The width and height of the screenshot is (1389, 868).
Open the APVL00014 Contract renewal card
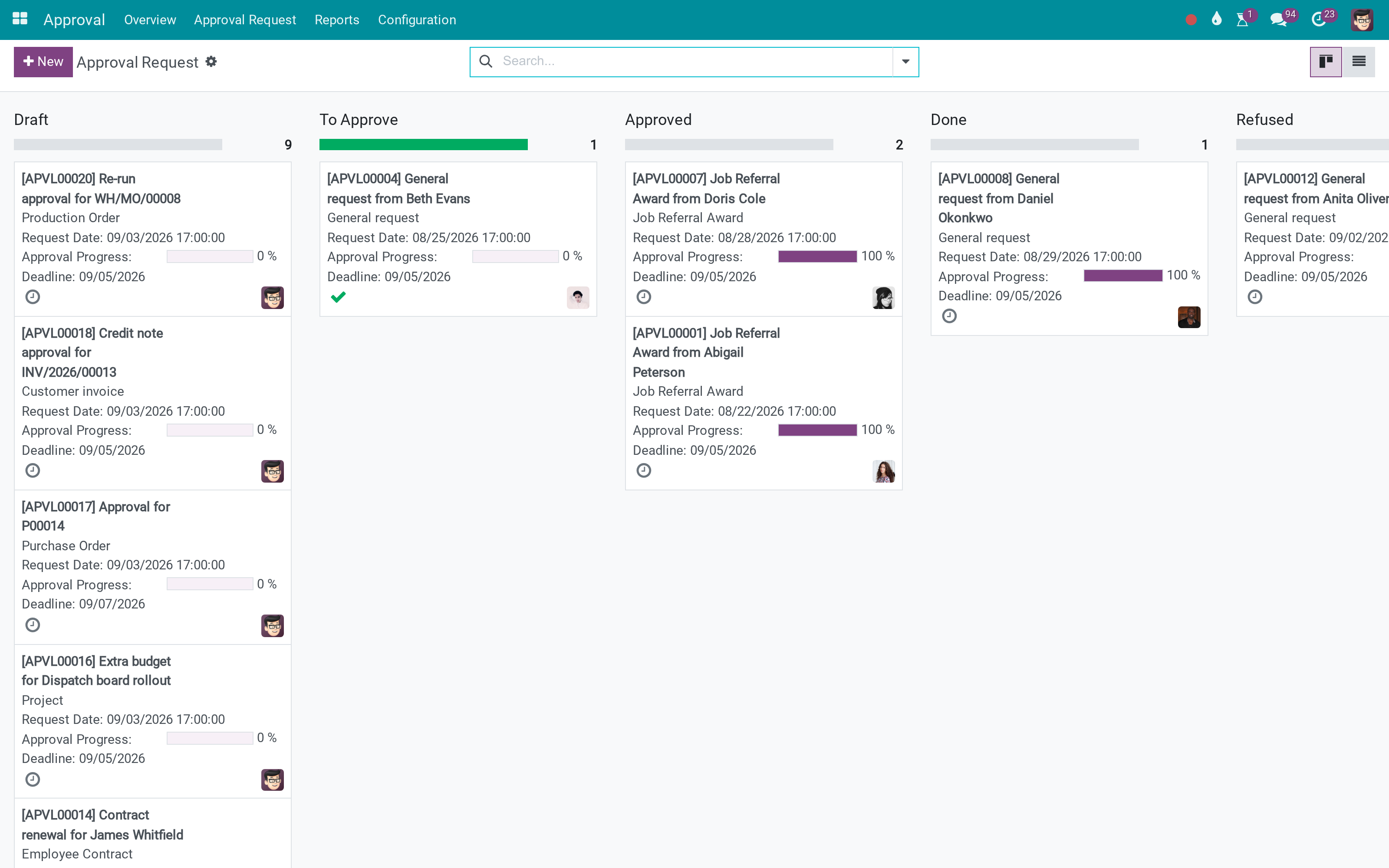point(153,834)
